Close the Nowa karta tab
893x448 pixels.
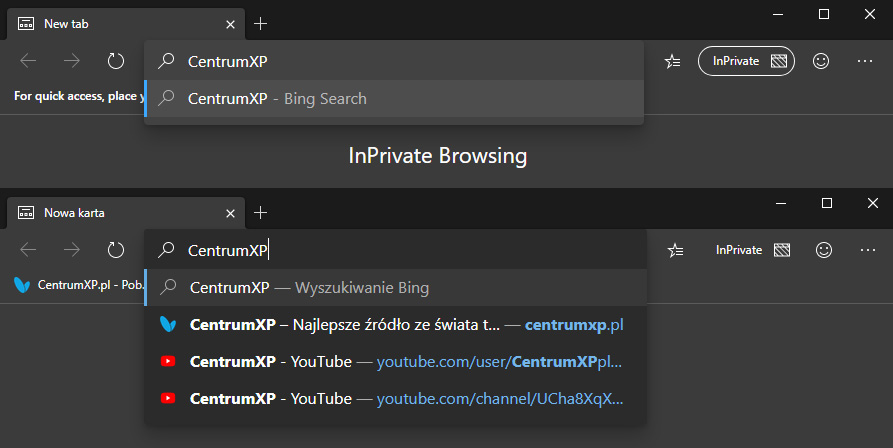click(x=230, y=213)
